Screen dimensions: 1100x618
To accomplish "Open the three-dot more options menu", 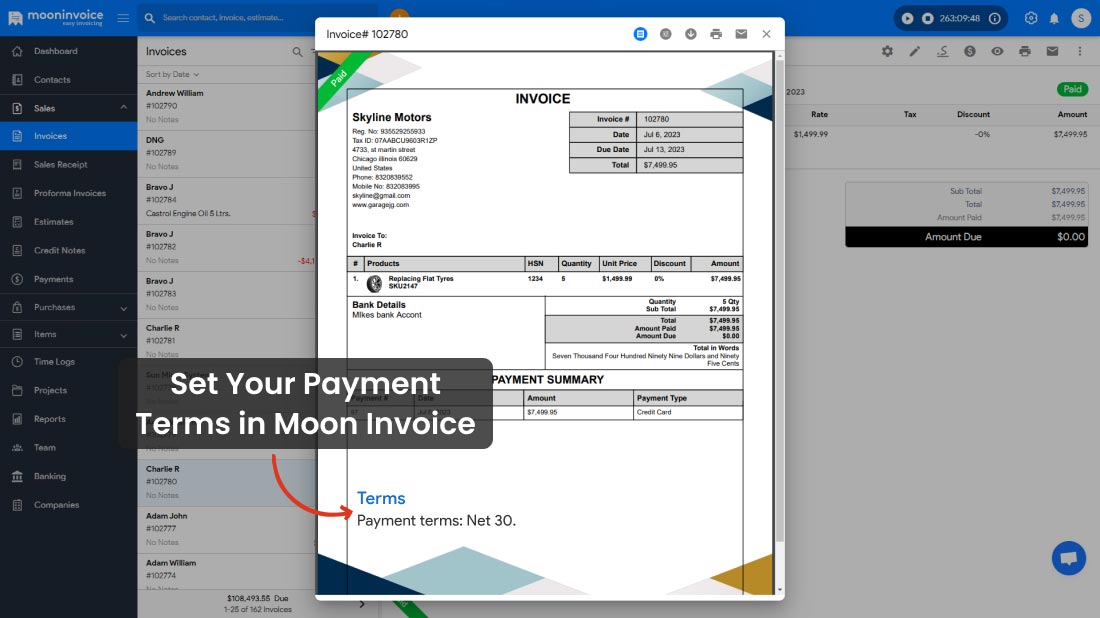I will (x=1080, y=51).
